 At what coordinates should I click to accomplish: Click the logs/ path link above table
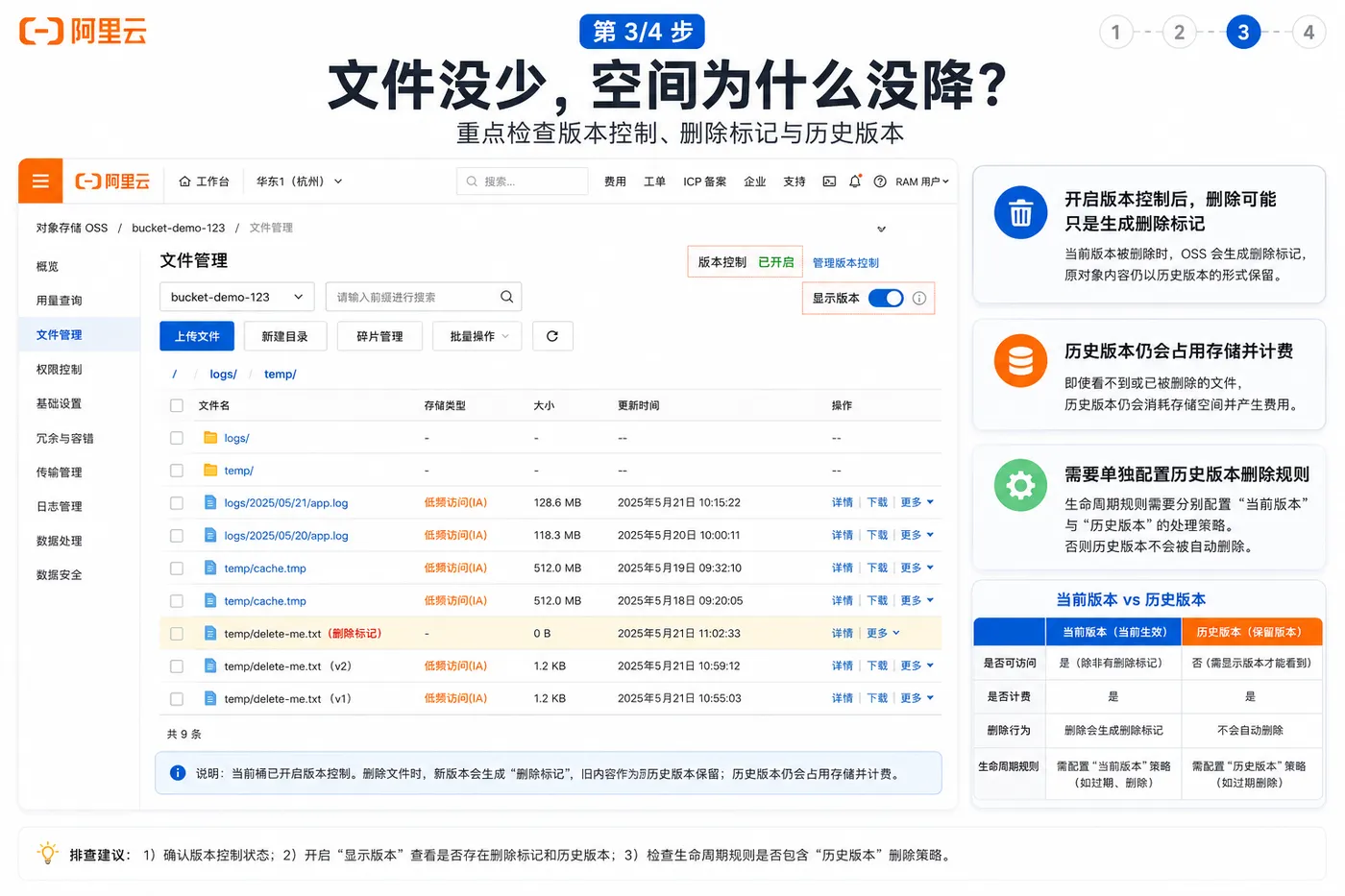pos(223,374)
